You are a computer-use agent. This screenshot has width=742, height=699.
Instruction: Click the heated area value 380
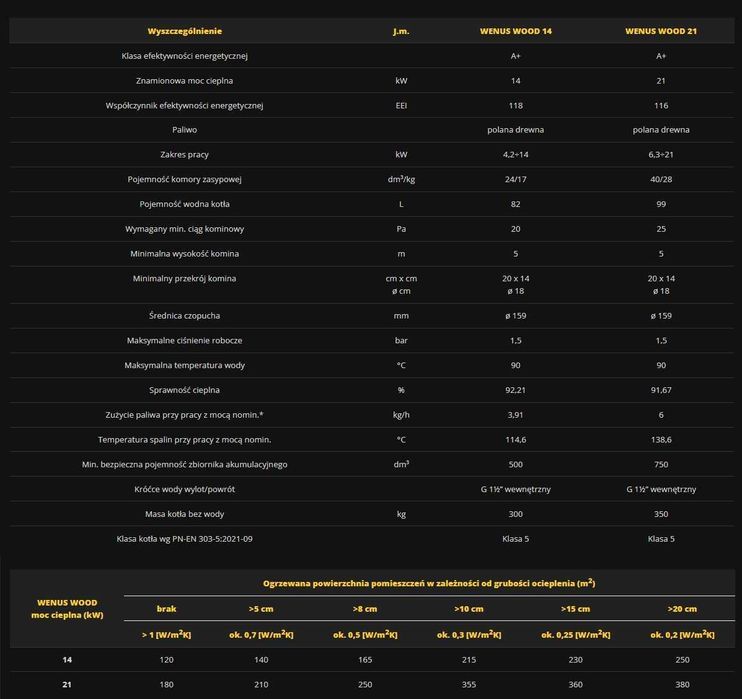click(682, 684)
